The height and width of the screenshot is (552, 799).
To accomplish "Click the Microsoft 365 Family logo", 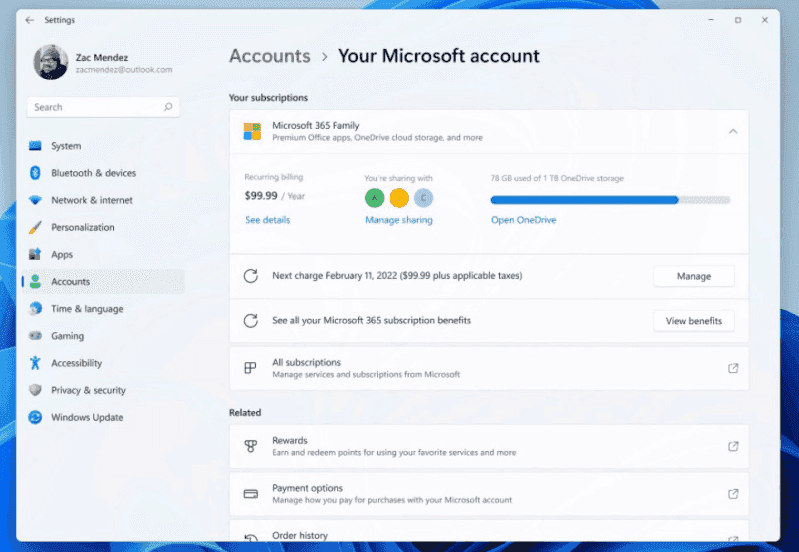I will [252, 132].
